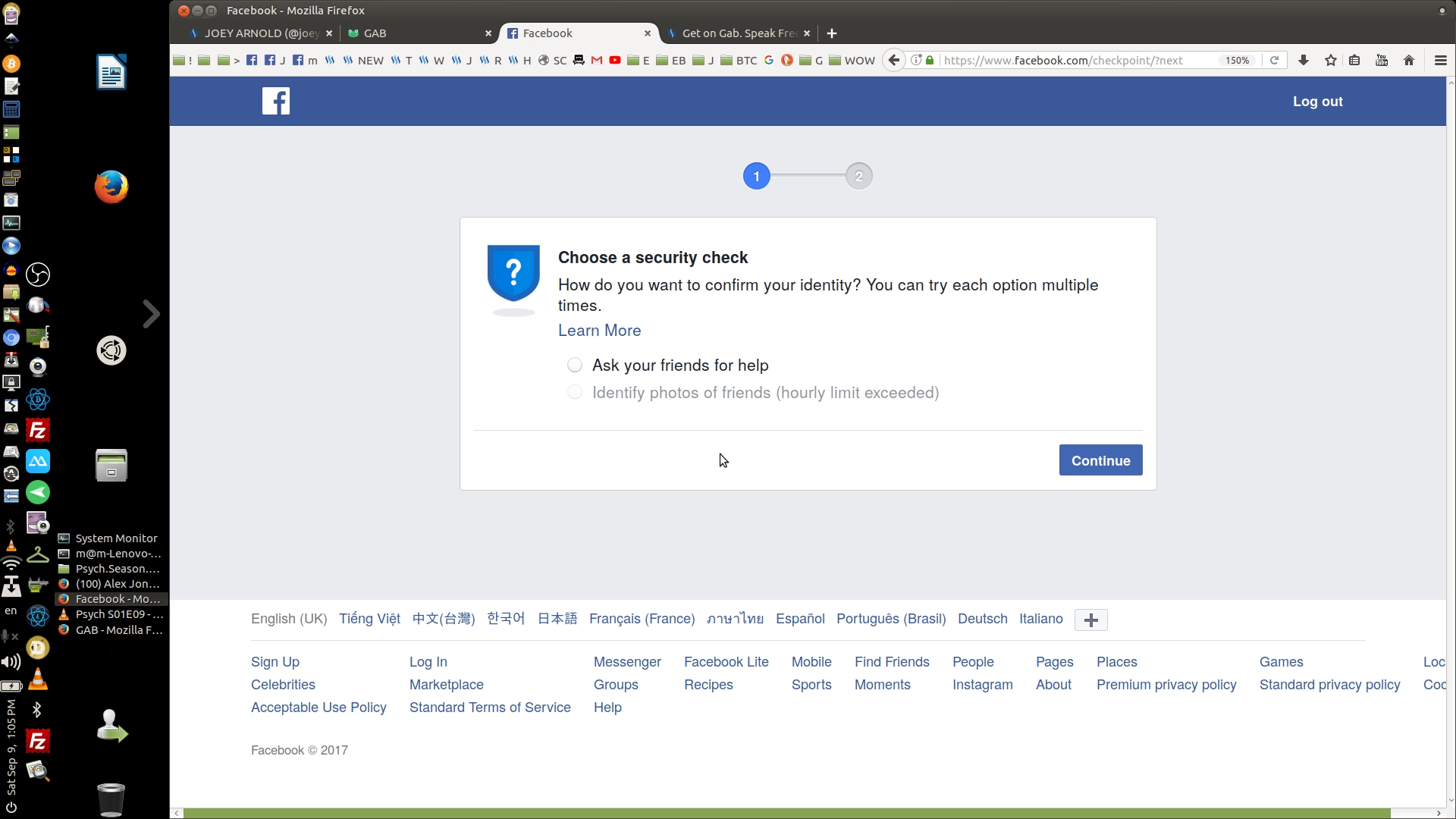Open the DuckDuckGo bookmark icon

pos(787,61)
